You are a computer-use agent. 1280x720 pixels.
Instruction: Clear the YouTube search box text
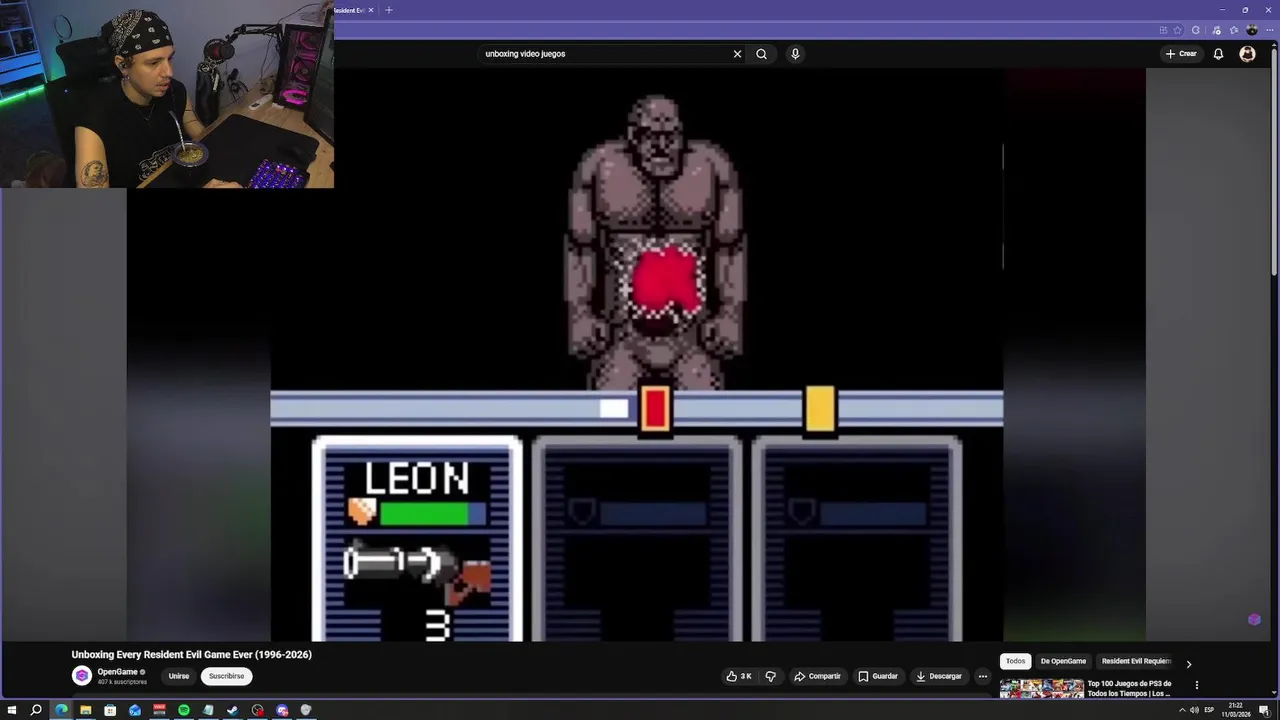click(737, 54)
